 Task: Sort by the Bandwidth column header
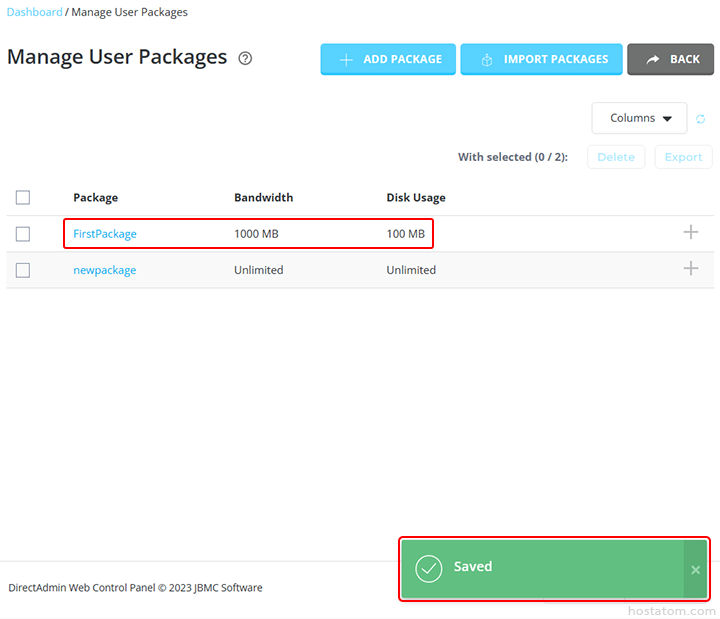tap(263, 197)
